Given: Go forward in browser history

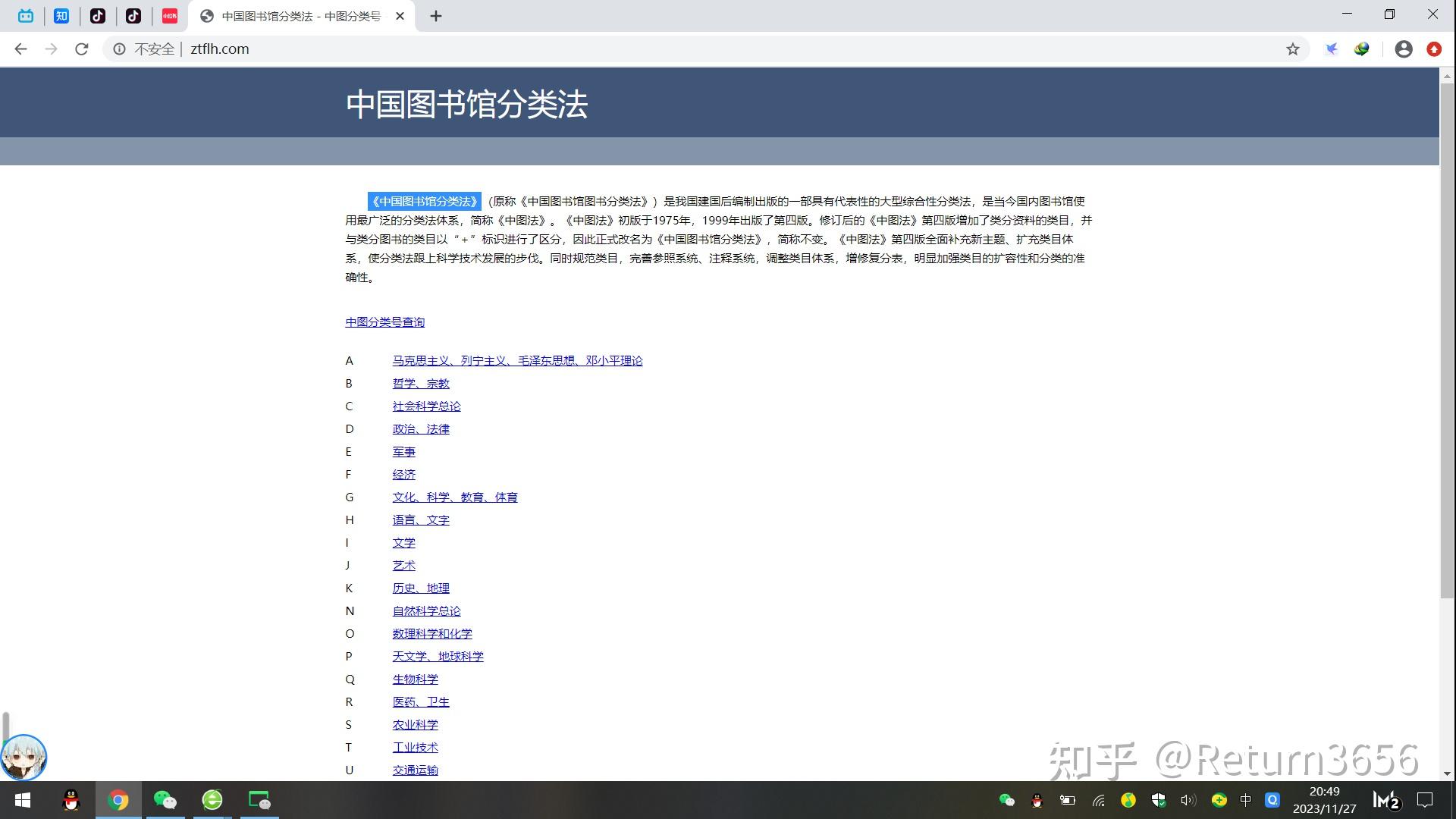Looking at the screenshot, I should [51, 49].
